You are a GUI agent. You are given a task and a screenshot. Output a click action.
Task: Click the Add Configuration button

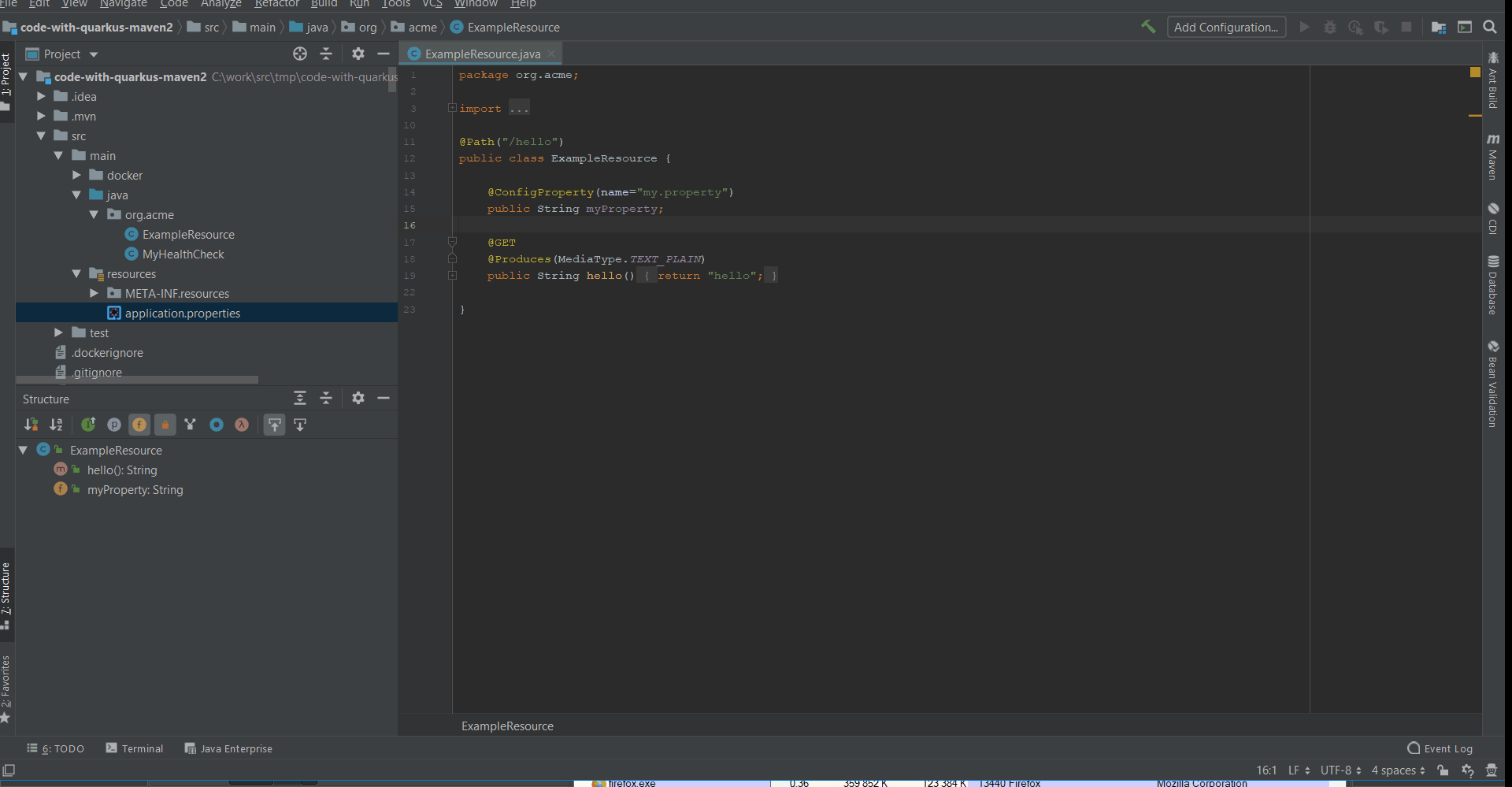click(x=1226, y=27)
